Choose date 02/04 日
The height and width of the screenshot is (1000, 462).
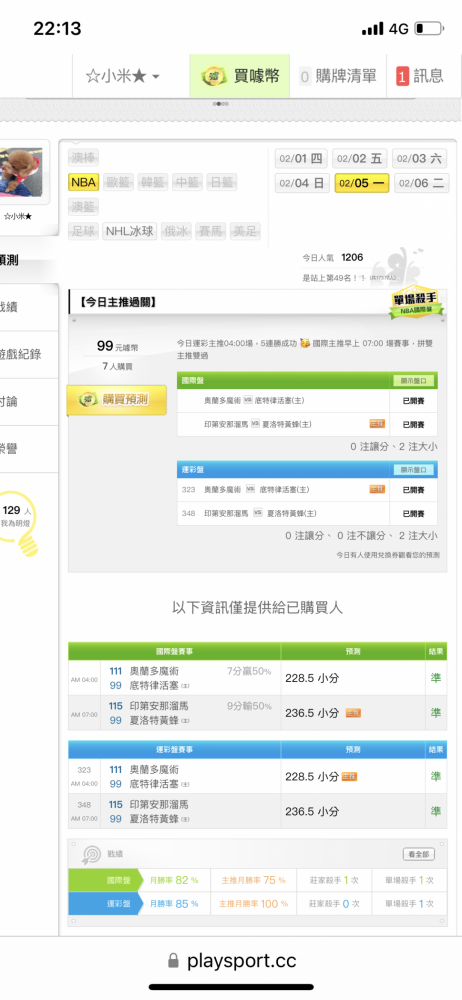pos(301,183)
